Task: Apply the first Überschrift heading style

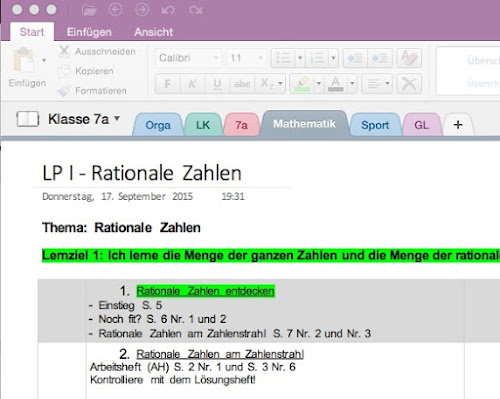Action: [x=483, y=60]
